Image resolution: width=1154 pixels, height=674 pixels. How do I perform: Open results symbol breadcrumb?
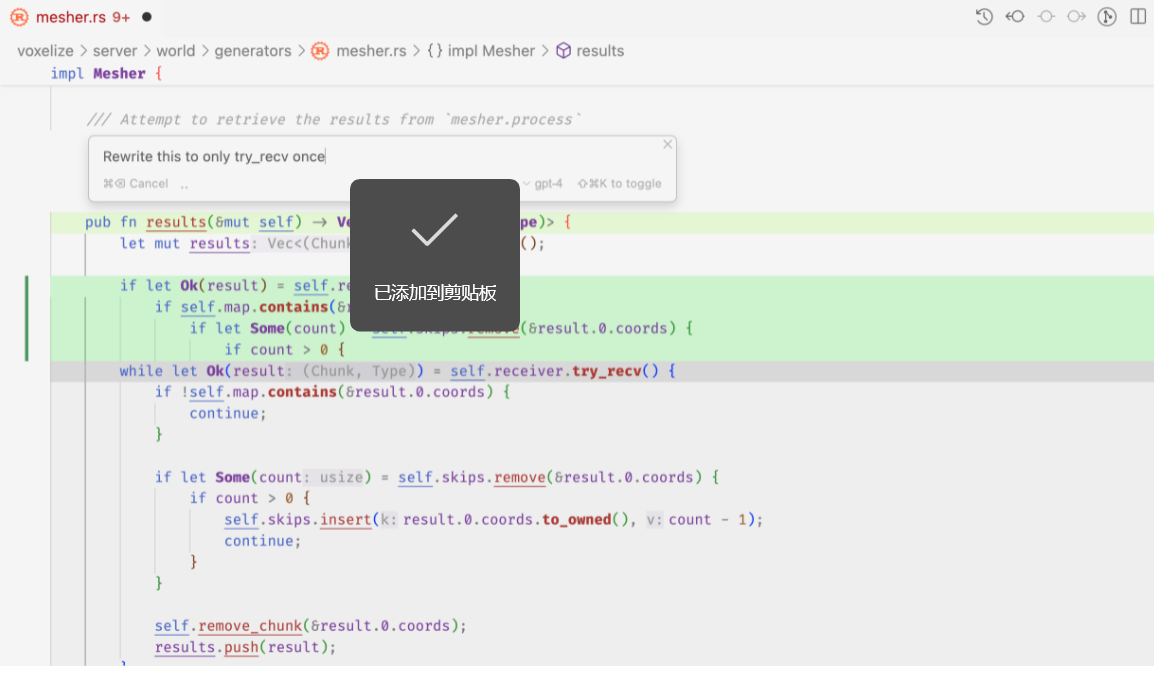590,51
